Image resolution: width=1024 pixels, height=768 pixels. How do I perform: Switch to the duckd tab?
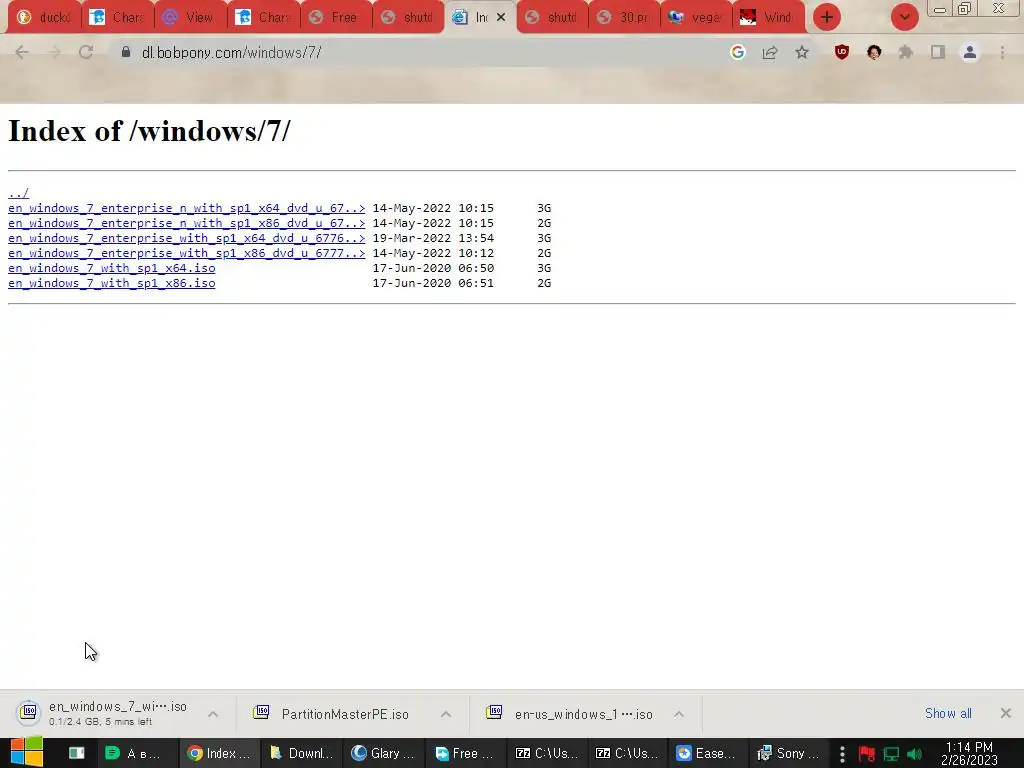click(44, 17)
